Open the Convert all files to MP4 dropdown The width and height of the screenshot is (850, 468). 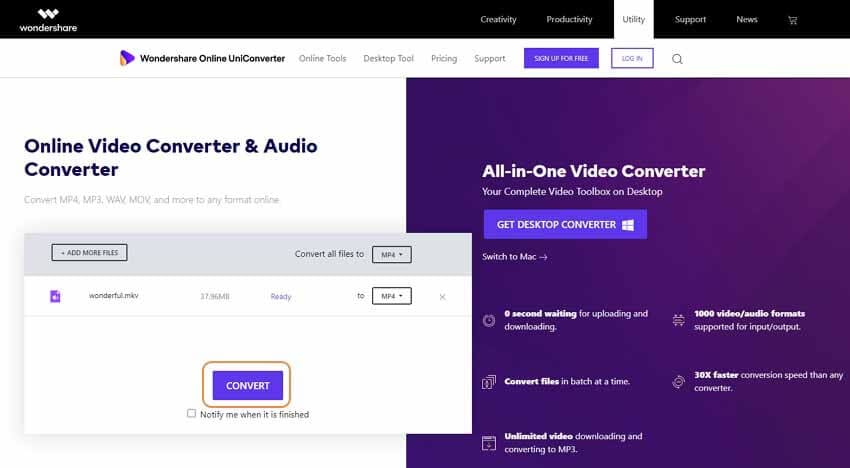pos(391,254)
